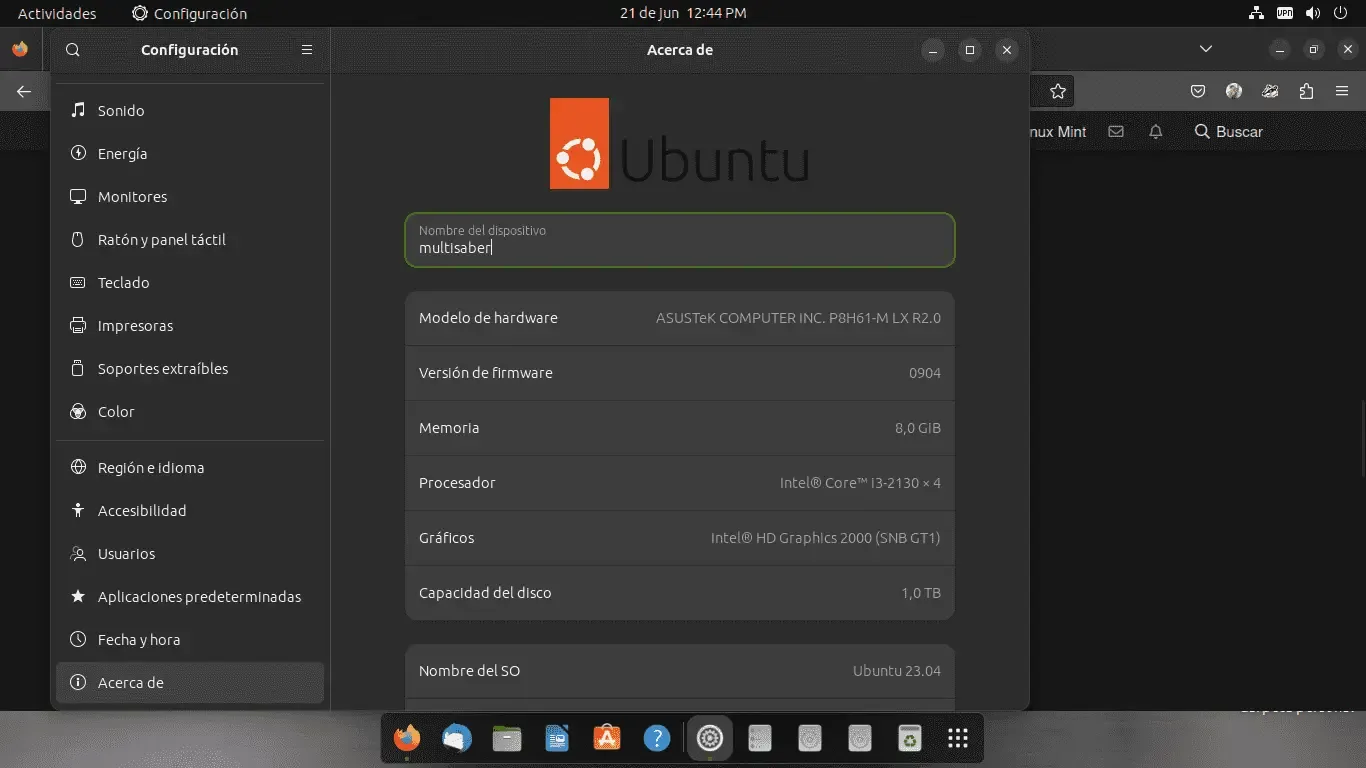Open the Sonido settings panel
This screenshot has width=1366, height=768.
click(190, 111)
